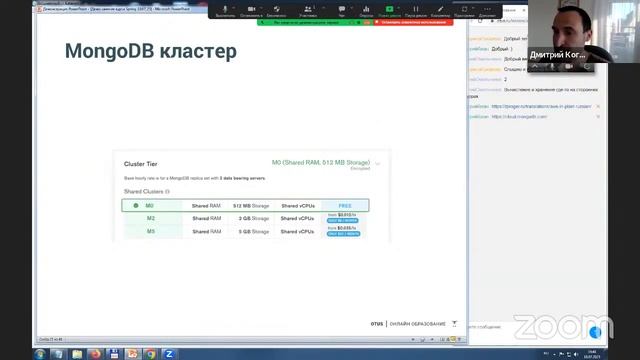Viewport: 640px width, 360px height.
Task: Open Zoom Security shield options
Action: 276,11
